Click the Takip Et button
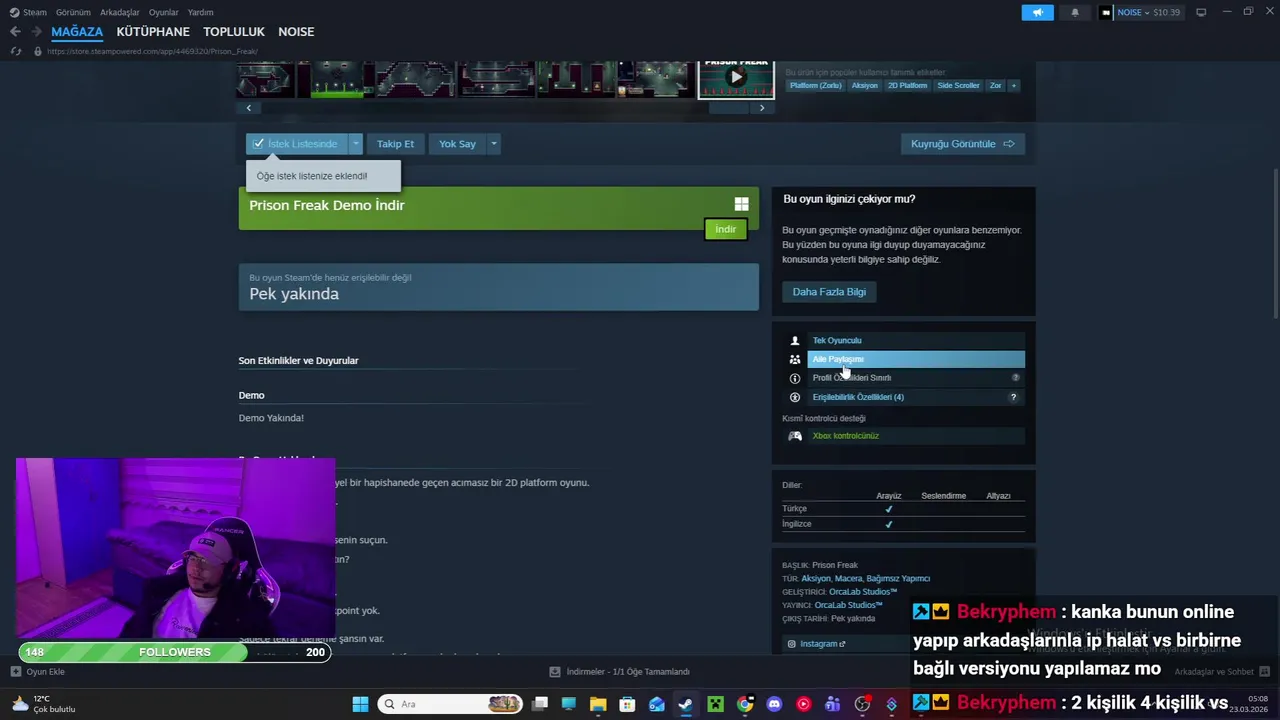This screenshot has height=720, width=1280. [395, 144]
